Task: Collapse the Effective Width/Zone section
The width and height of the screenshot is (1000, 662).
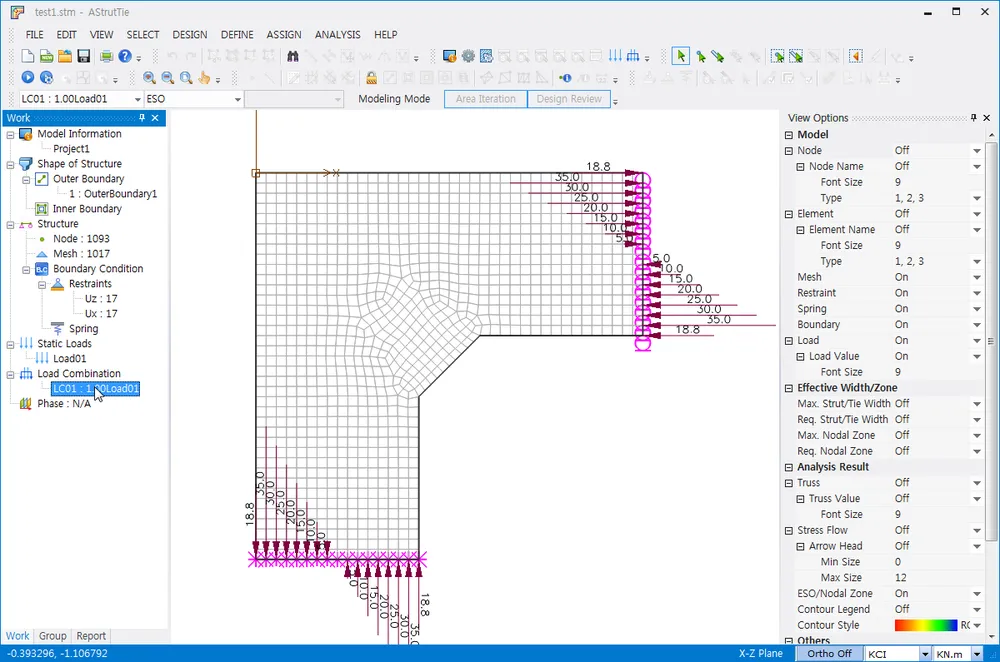Action: [x=789, y=388]
